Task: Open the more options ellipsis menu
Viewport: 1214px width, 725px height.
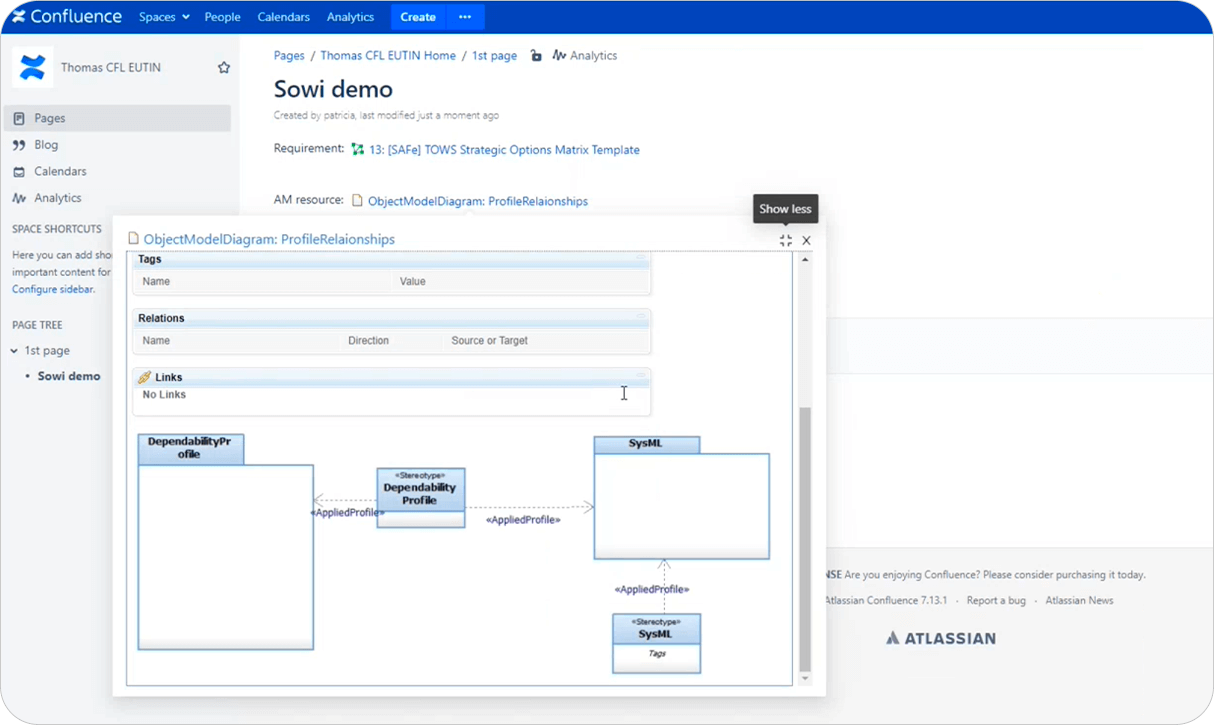Action: click(465, 17)
